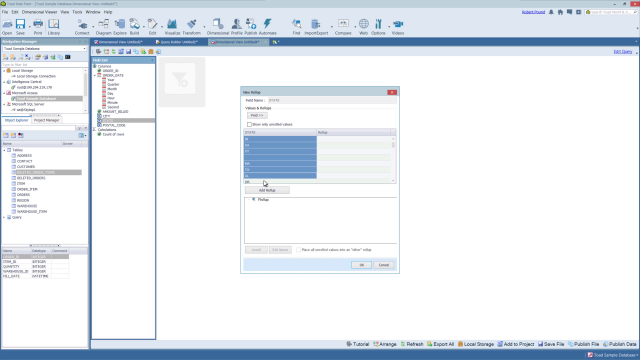
Task: Open the Import/Export tool
Action: (x=316, y=27)
